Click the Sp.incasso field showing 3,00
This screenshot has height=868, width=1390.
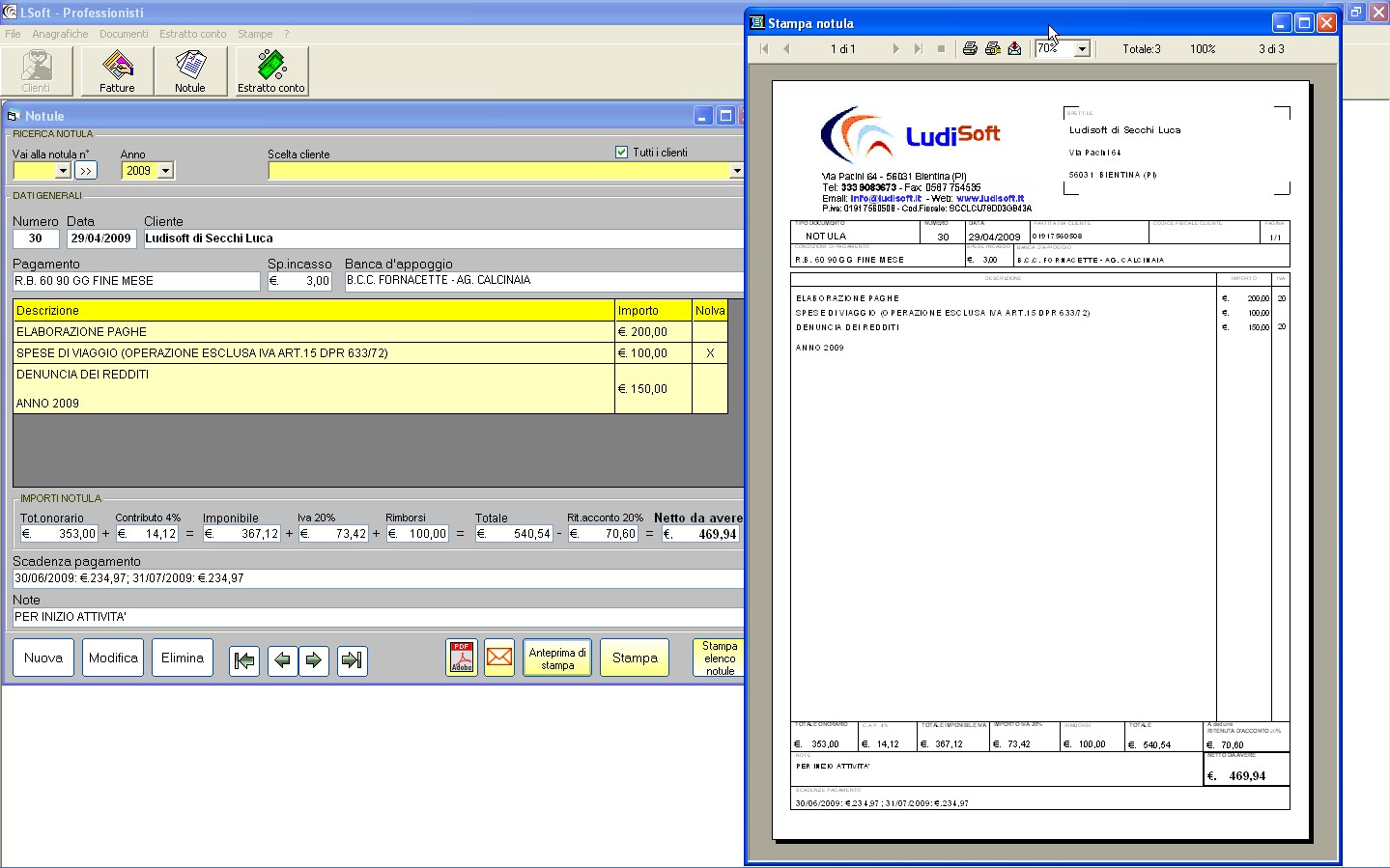299,281
